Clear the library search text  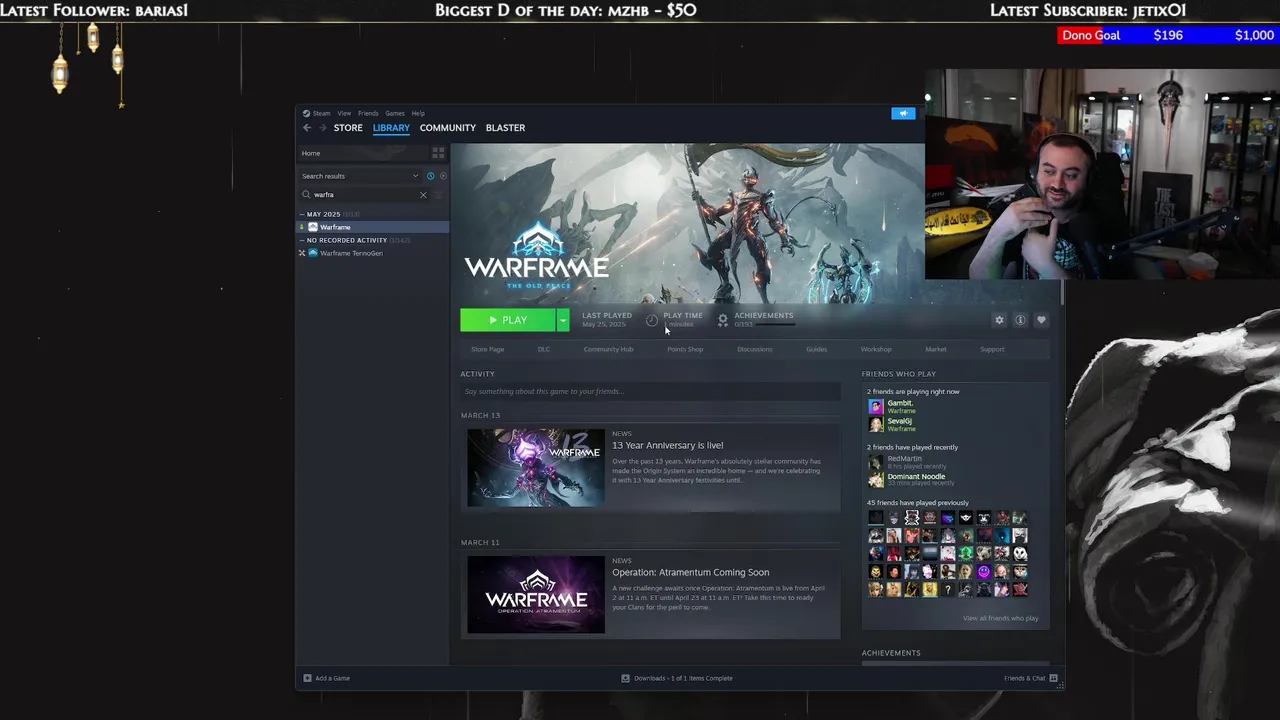(x=423, y=195)
